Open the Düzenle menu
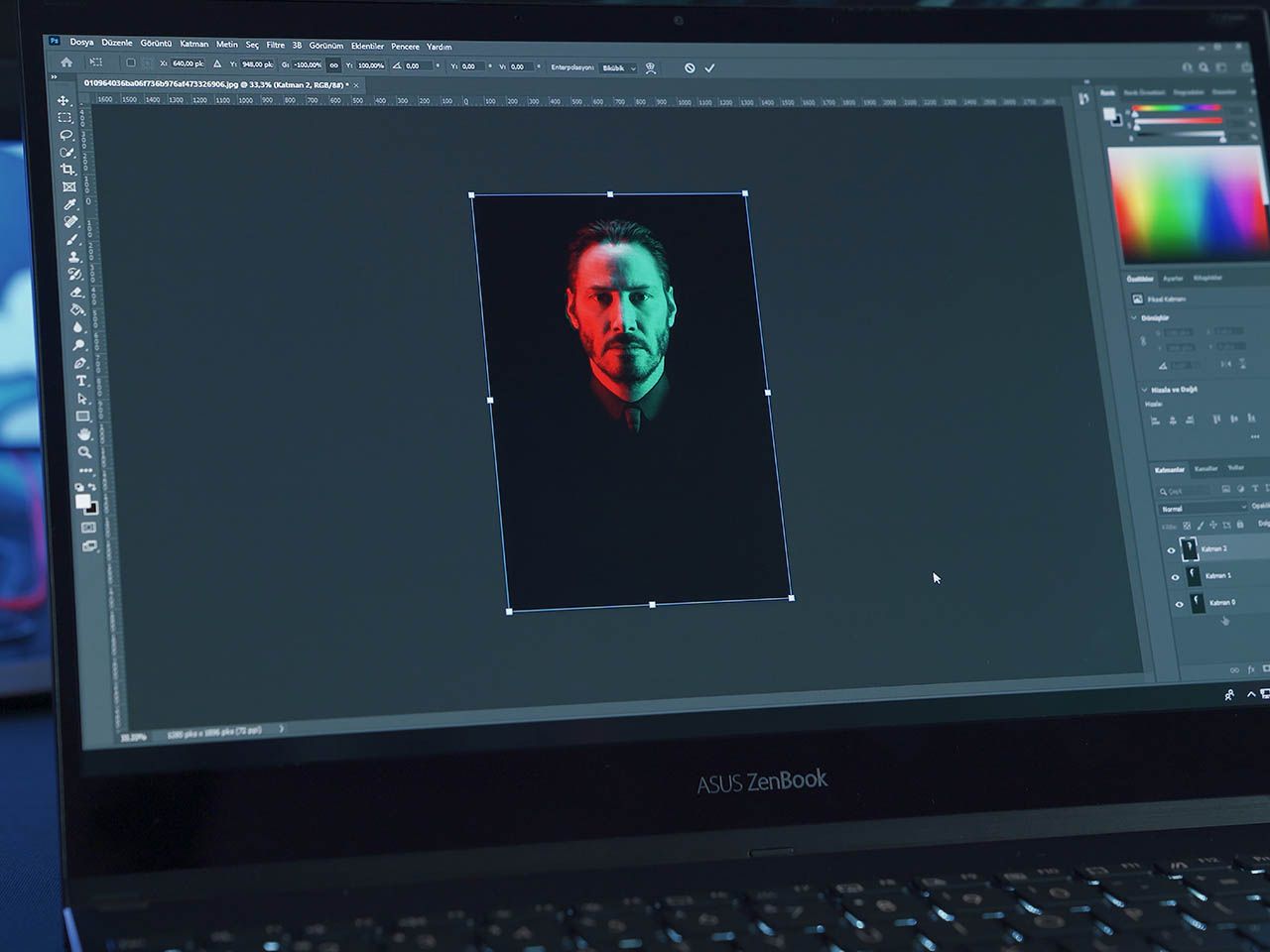The height and width of the screenshot is (952, 1270). [x=116, y=43]
